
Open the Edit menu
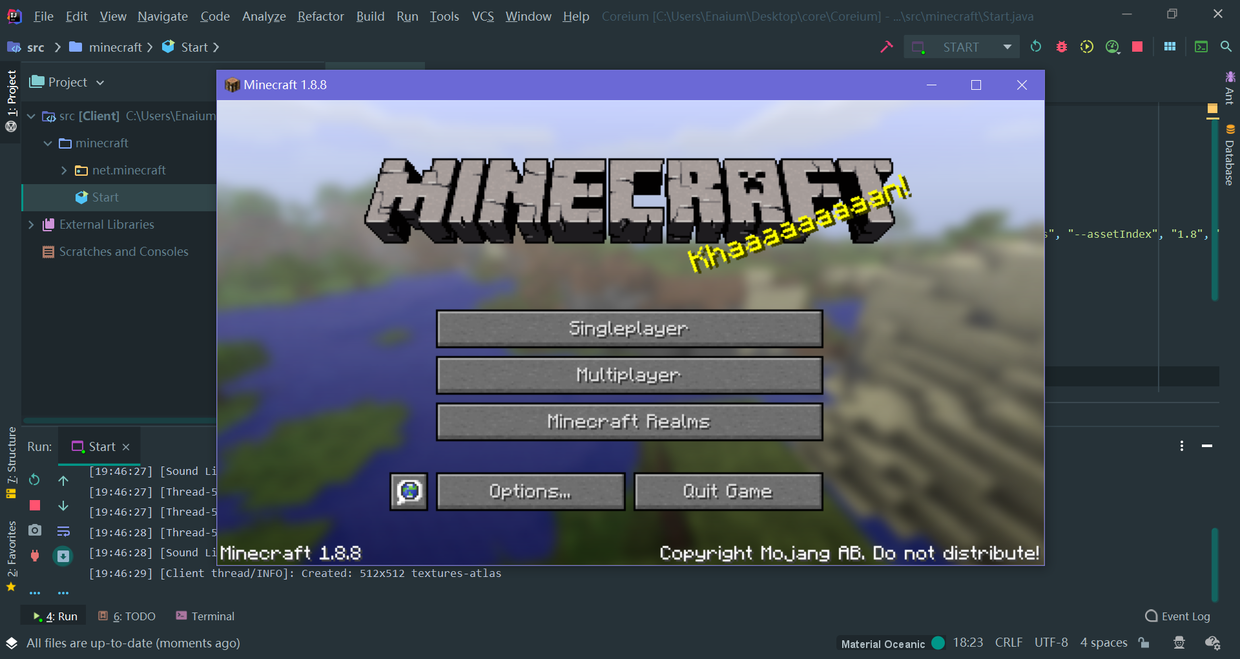[x=77, y=16]
